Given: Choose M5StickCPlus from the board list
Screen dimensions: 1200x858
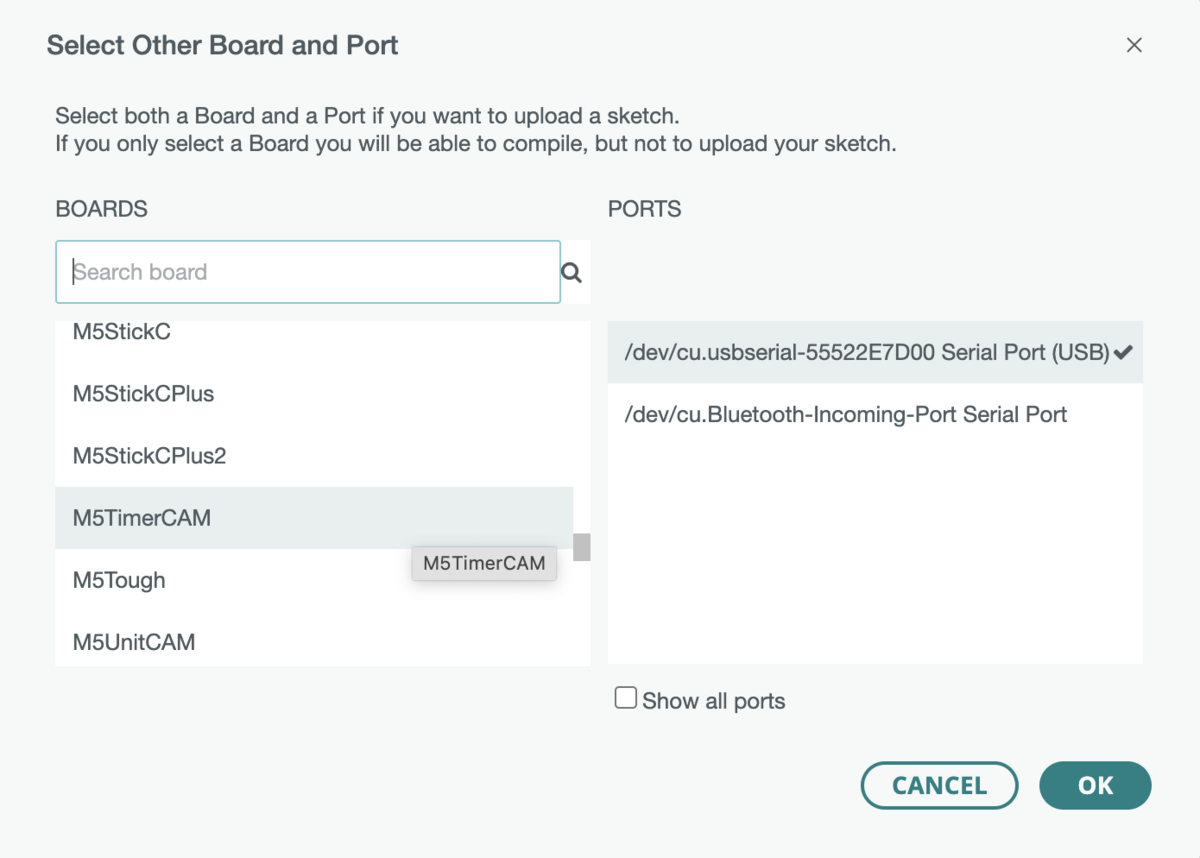Looking at the screenshot, I should click(x=144, y=394).
